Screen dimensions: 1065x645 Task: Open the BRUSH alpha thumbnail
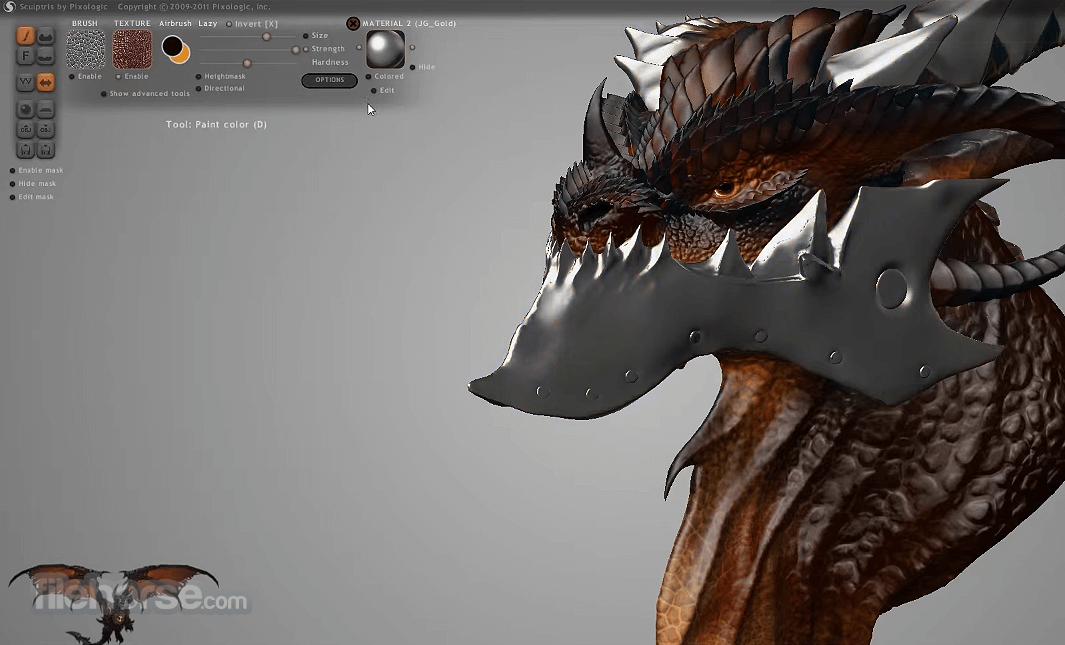point(86,50)
